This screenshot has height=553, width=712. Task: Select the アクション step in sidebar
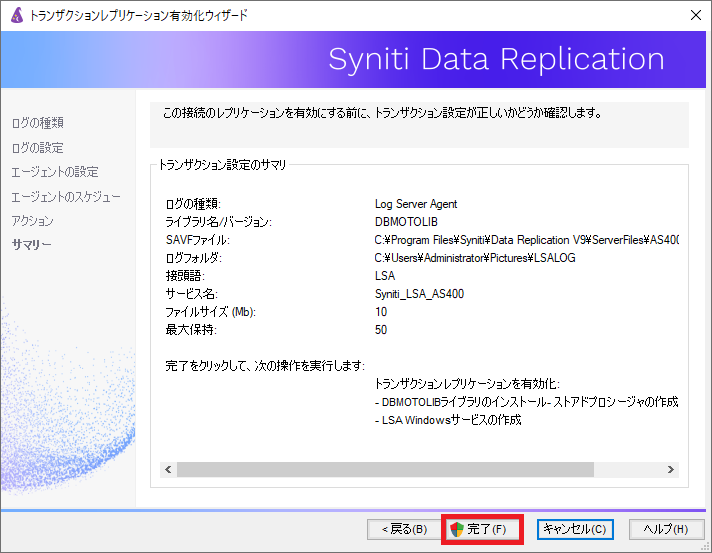(32, 221)
